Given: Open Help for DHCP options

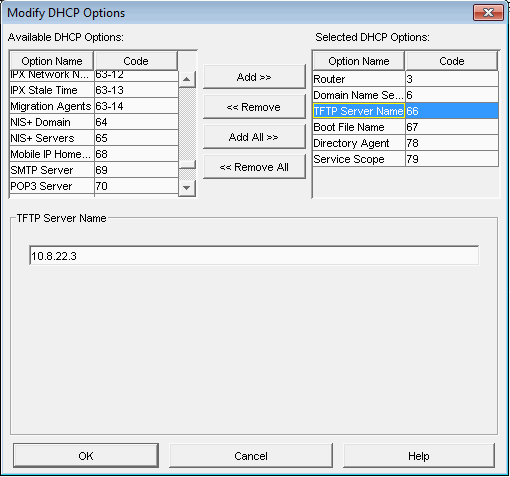Looking at the screenshot, I should click(x=419, y=456).
